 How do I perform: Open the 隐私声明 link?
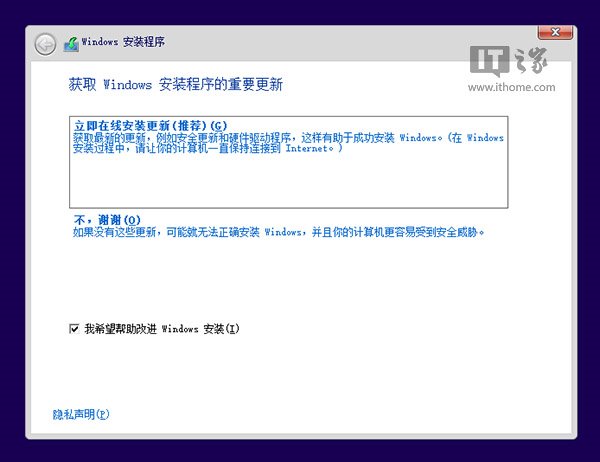click(81, 413)
